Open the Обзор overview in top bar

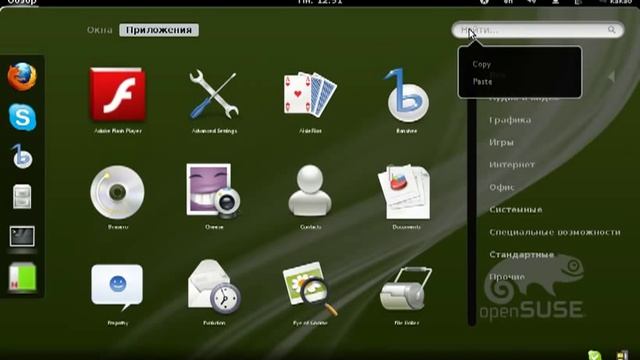22,2
